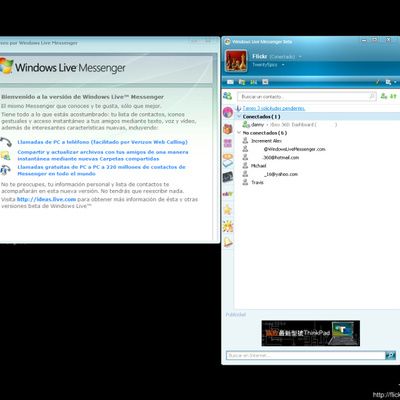
Task: Open the pink round avatar sidebar tab
Action: point(228,112)
